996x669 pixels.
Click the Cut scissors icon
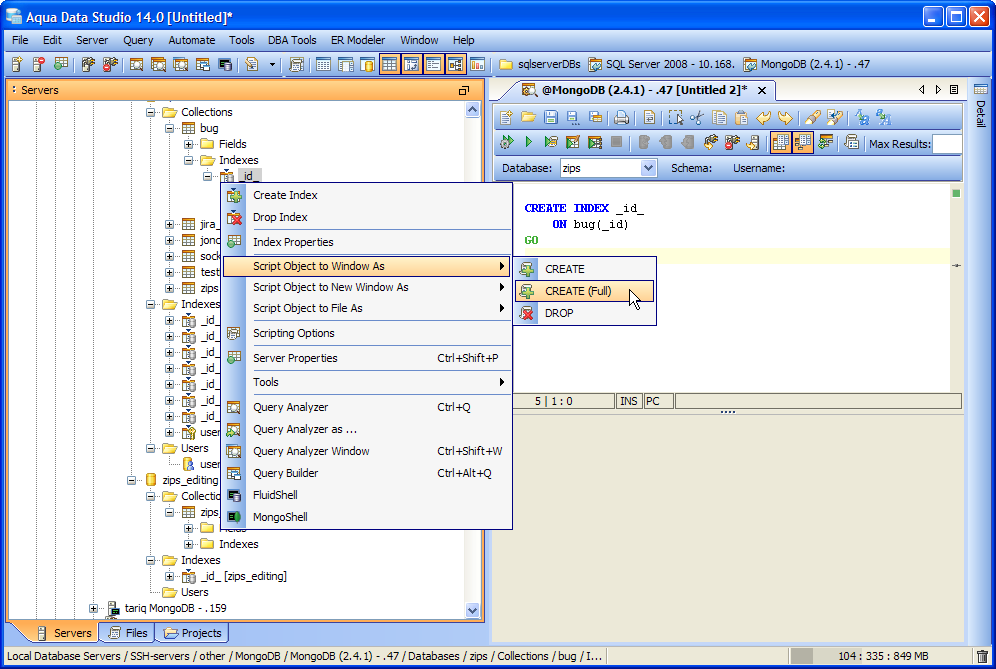pyautogui.click(x=697, y=118)
